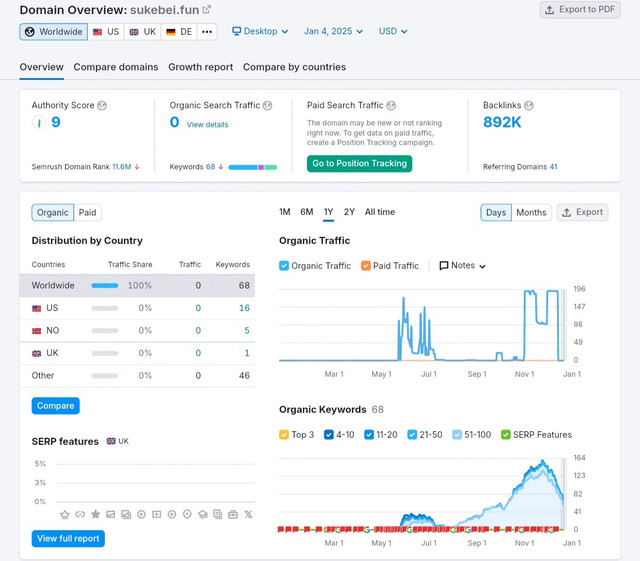Uncheck the Paid Traffic checkbox
The height and width of the screenshot is (561, 640).
click(366, 266)
